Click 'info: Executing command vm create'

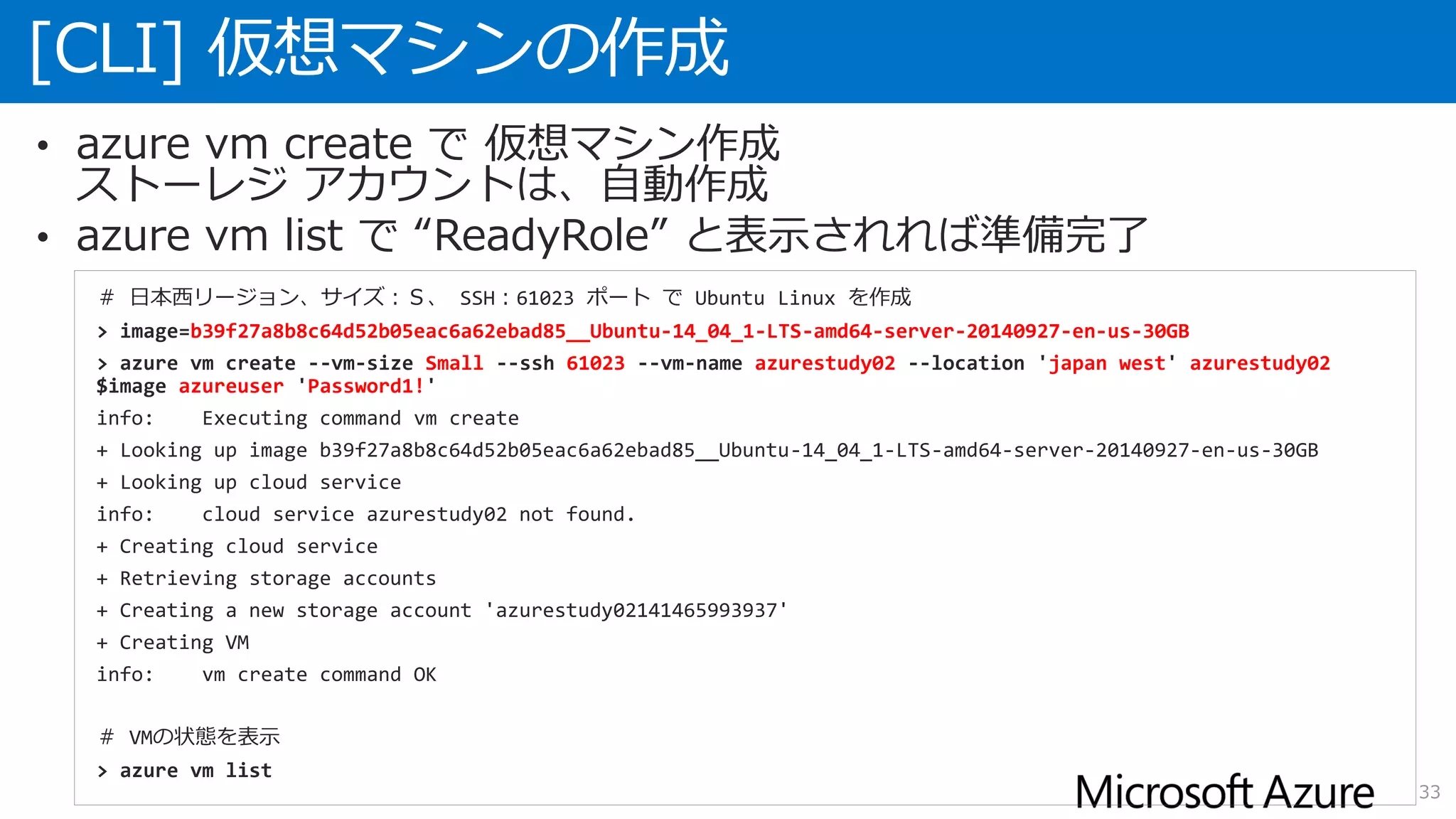click(x=308, y=418)
